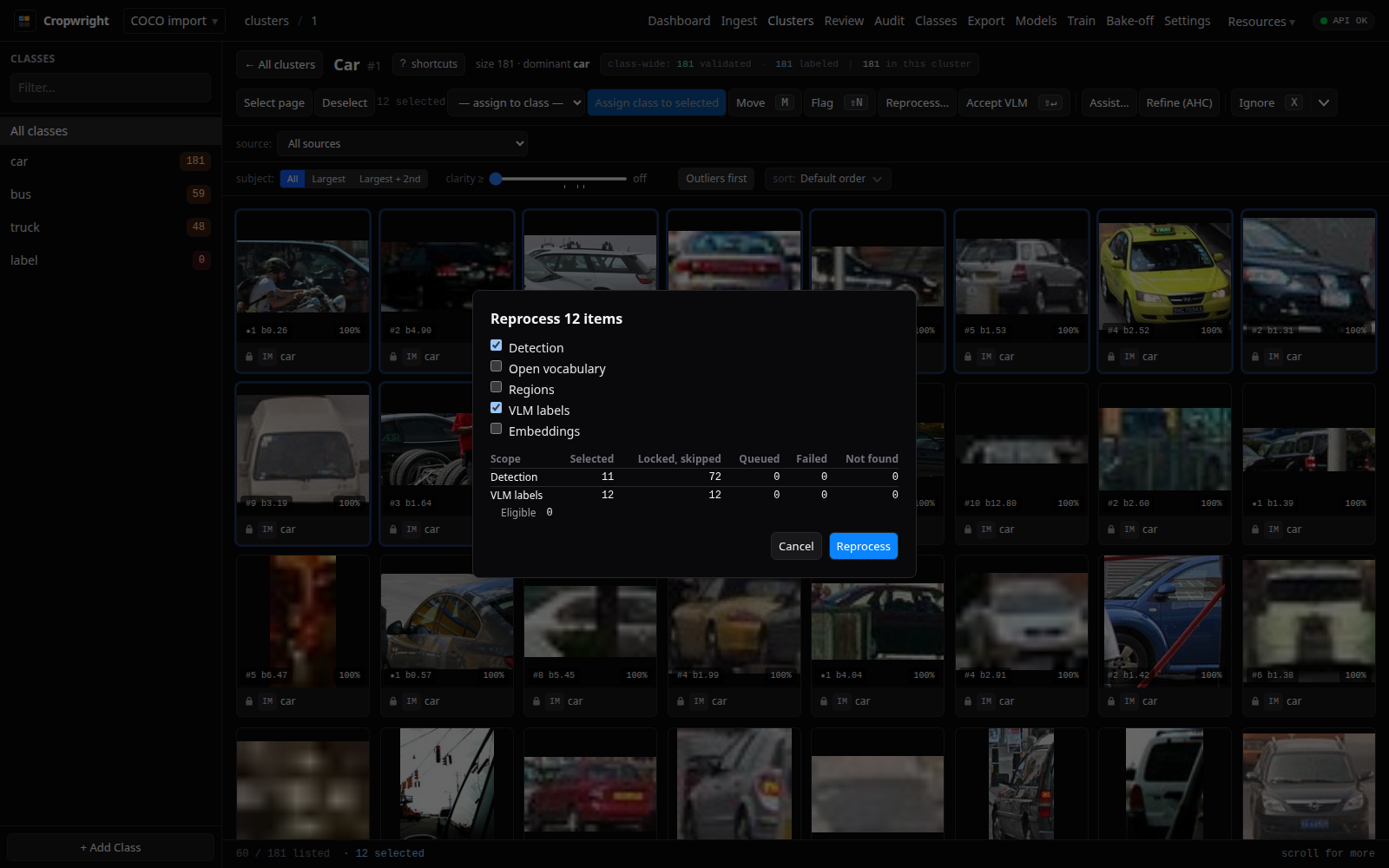Click the API OK status indicator
The image size is (1389, 868).
pyautogui.click(x=1343, y=21)
